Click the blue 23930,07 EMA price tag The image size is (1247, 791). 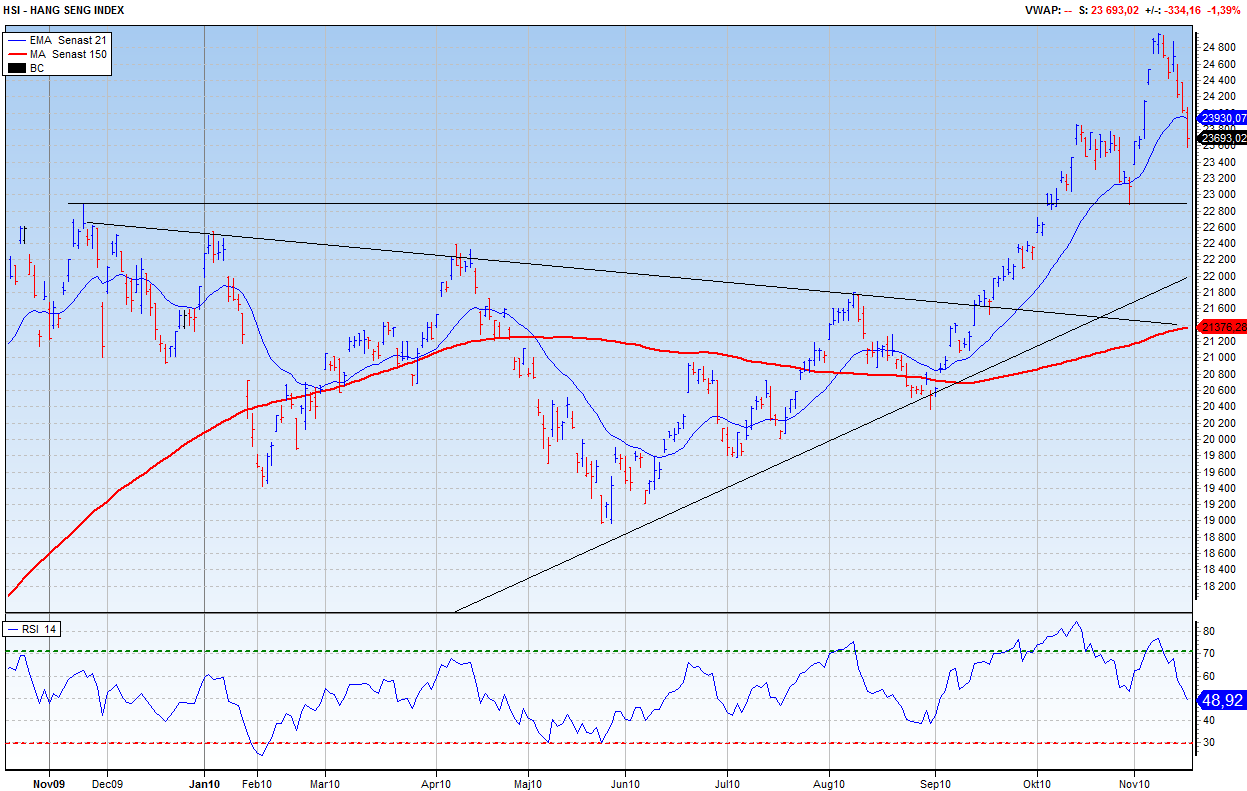click(1222, 118)
